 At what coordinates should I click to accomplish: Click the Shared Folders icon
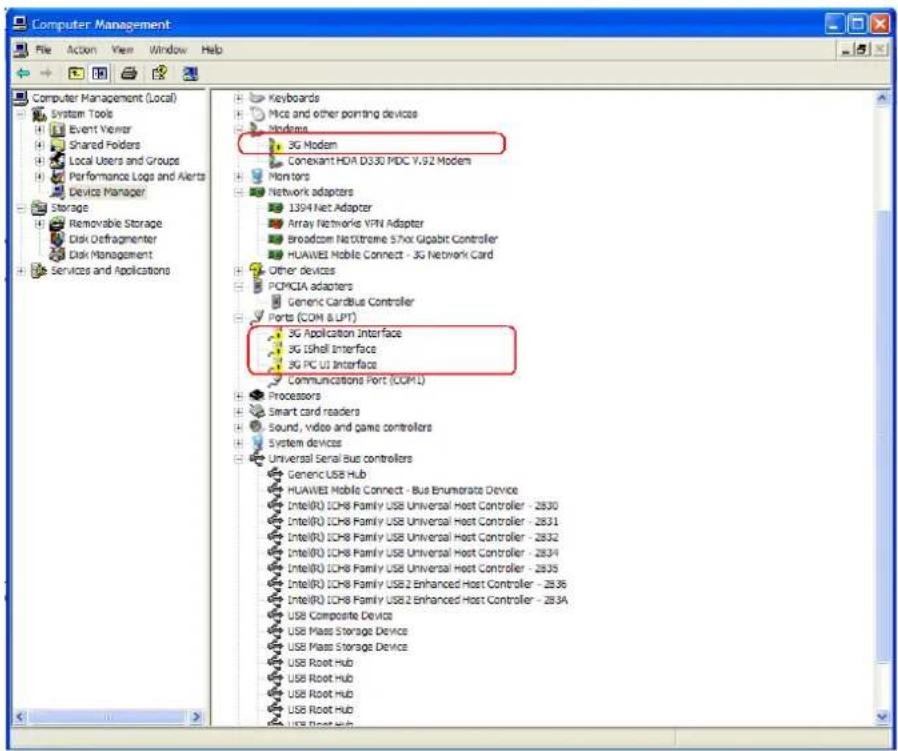tap(58, 145)
